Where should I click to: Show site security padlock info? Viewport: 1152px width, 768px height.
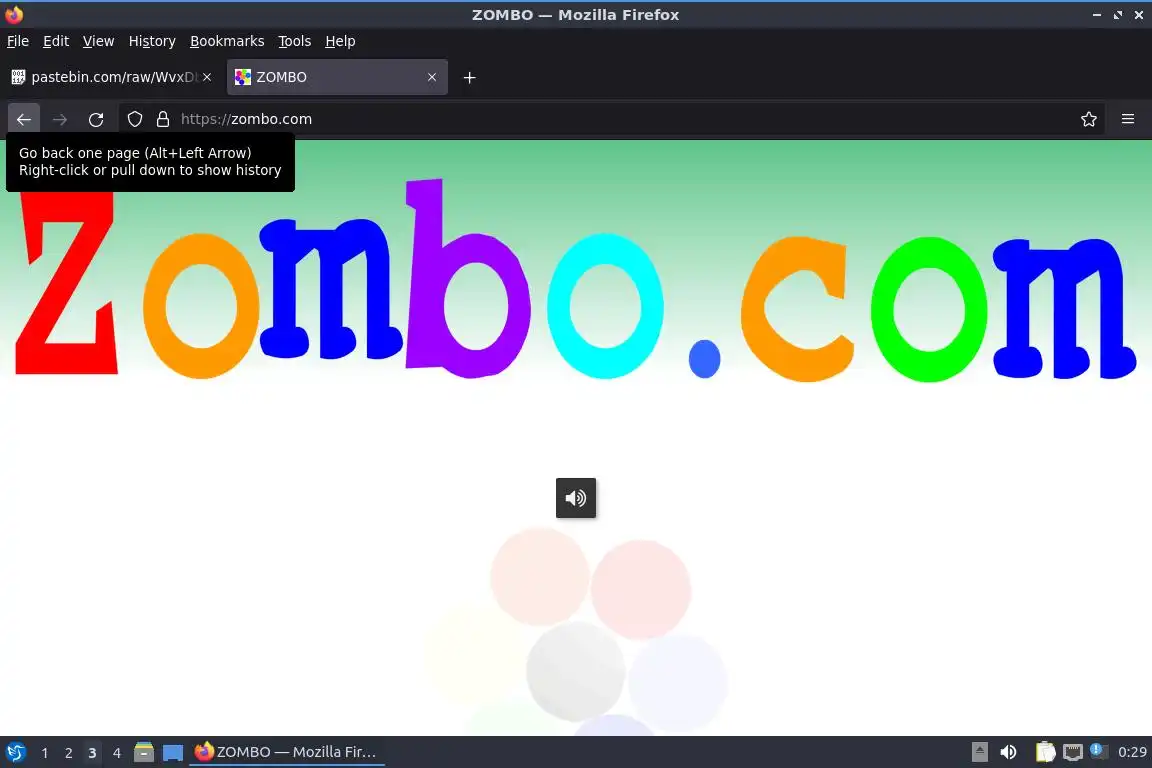163,119
